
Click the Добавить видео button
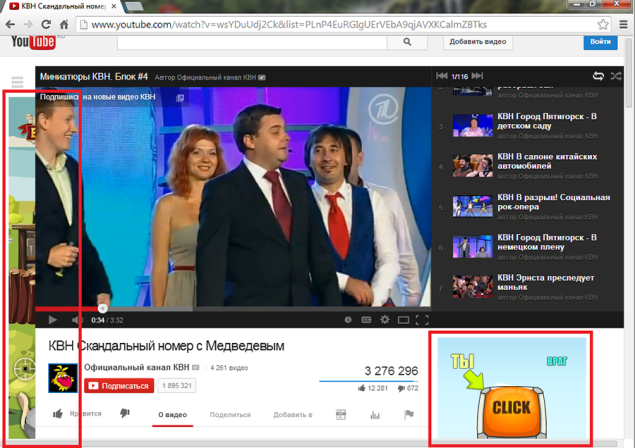[478, 42]
